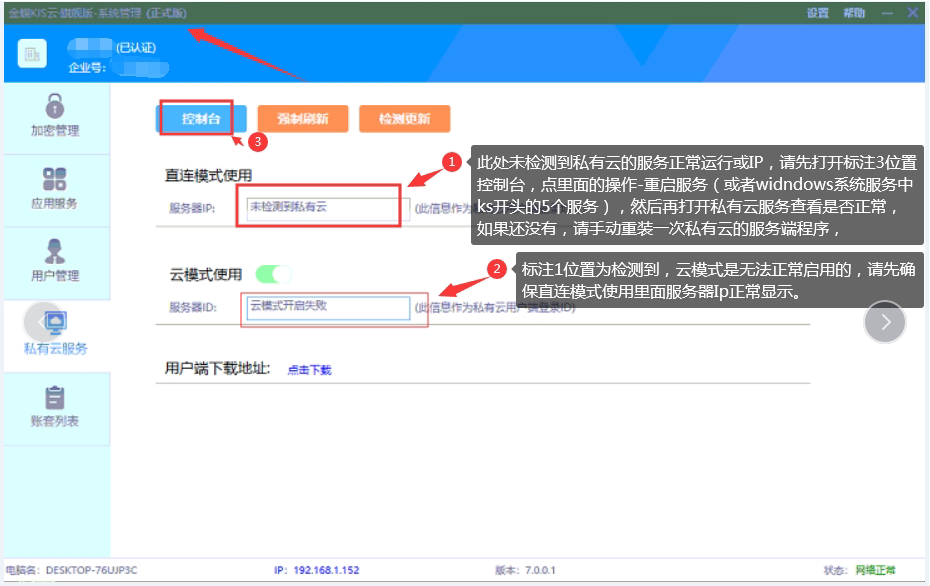Click the IP address 192.168.1.152 in status bar
The height and width of the screenshot is (586, 930).
click(x=326, y=570)
